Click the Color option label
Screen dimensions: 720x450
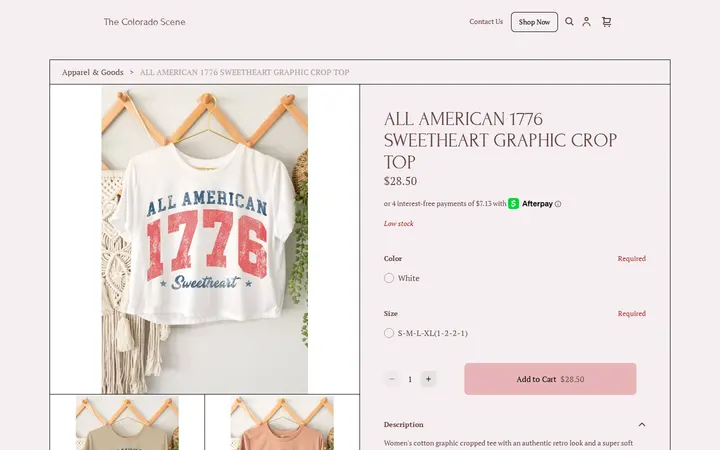pos(393,259)
